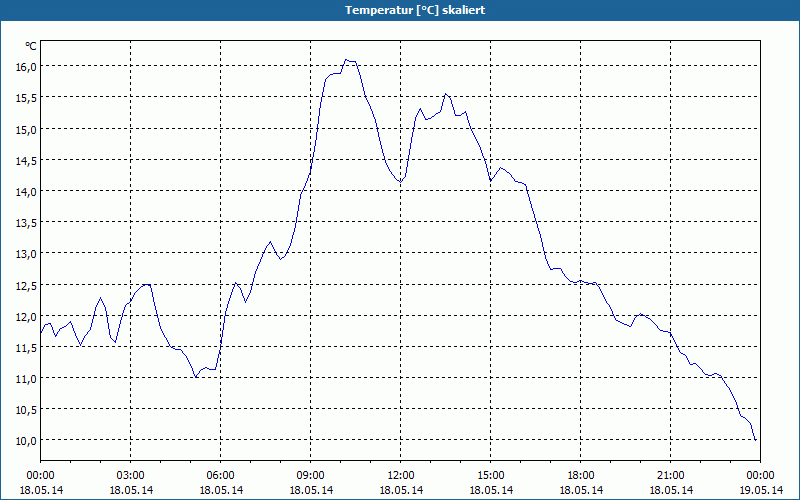
Task: Click the 03:00 time axis label
Action: pyautogui.click(x=131, y=476)
